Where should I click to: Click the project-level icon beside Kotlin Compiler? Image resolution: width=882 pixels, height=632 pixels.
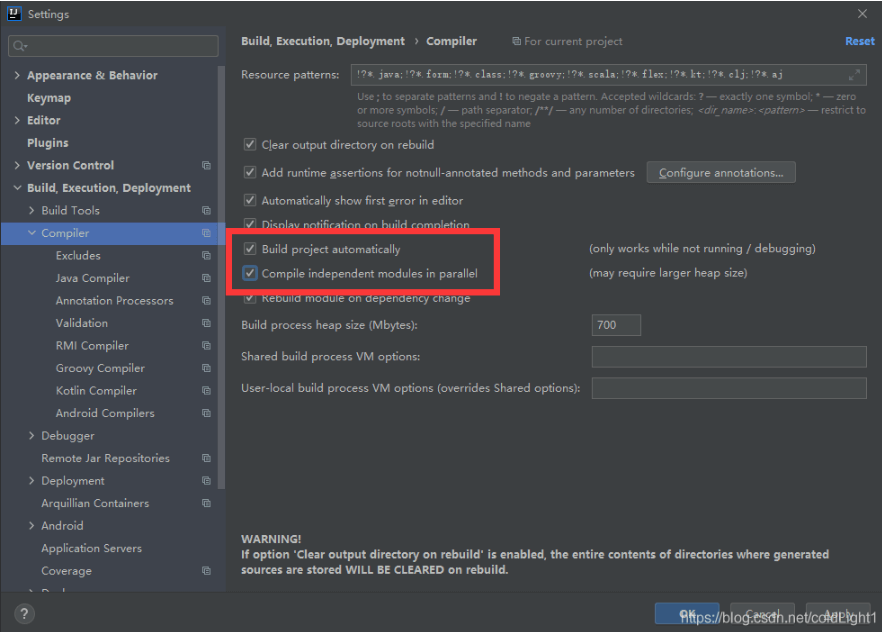pyautogui.click(x=206, y=391)
